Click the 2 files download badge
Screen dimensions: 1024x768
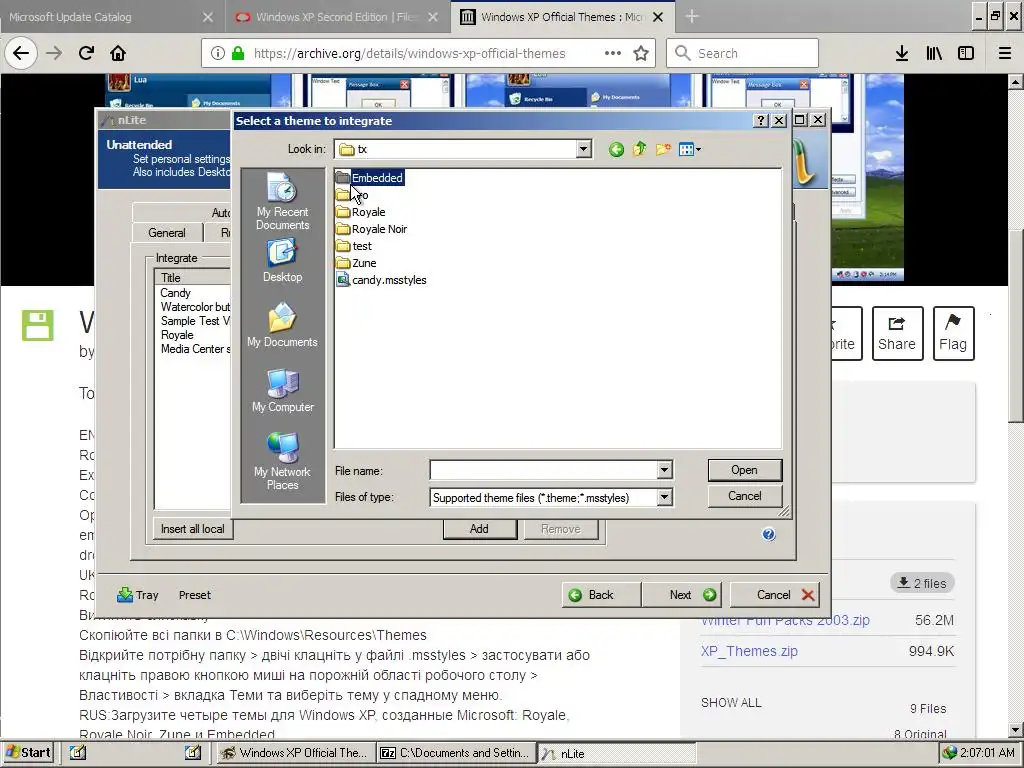[922, 583]
